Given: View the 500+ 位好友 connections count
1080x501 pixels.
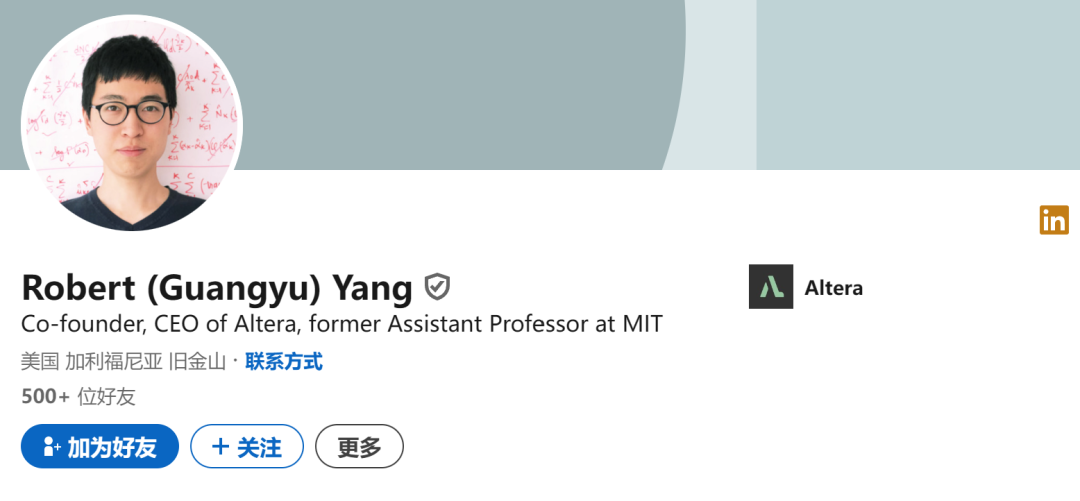Looking at the screenshot, I should coord(78,396).
